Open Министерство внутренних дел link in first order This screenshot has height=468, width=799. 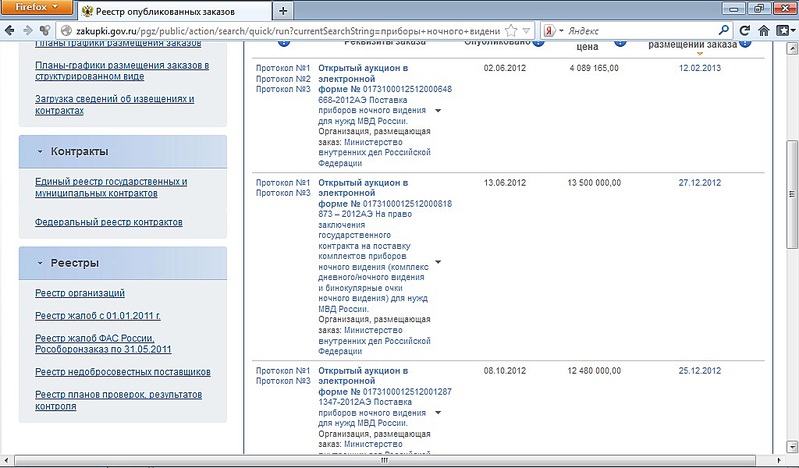tap(375, 152)
